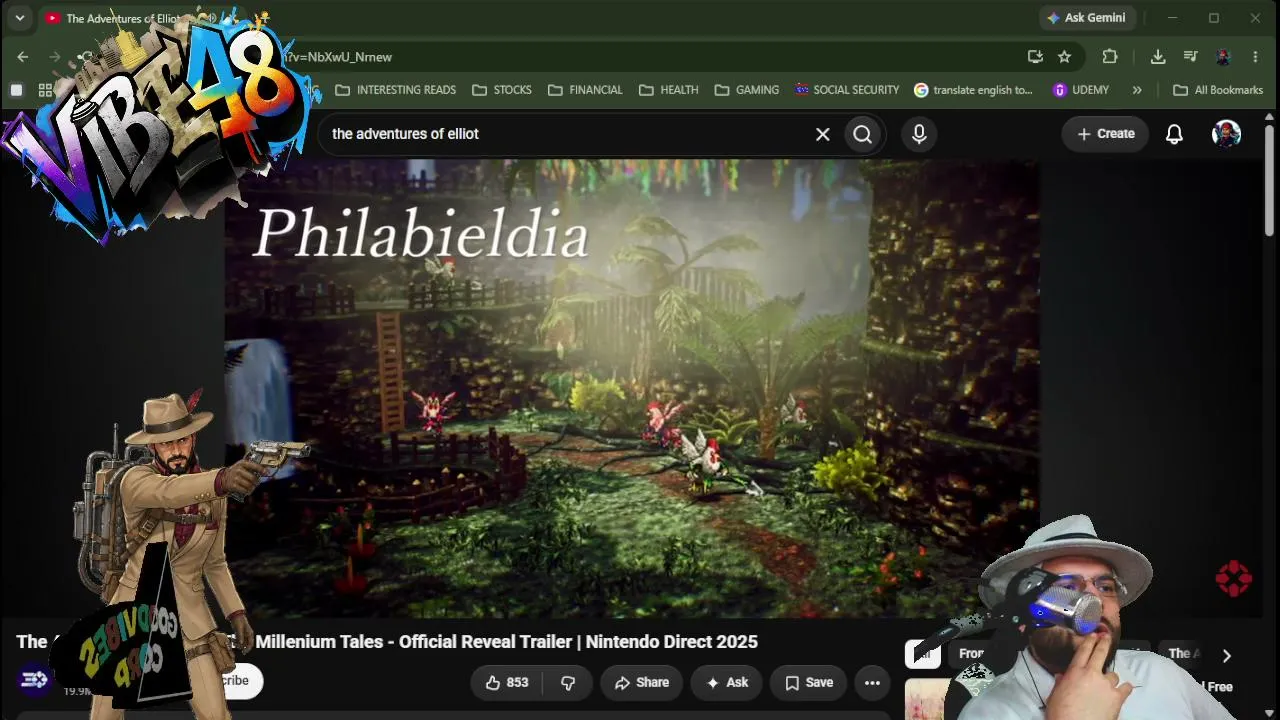The width and height of the screenshot is (1280, 720).
Task: Open the GAMING bookmark folder
Action: pos(747,90)
